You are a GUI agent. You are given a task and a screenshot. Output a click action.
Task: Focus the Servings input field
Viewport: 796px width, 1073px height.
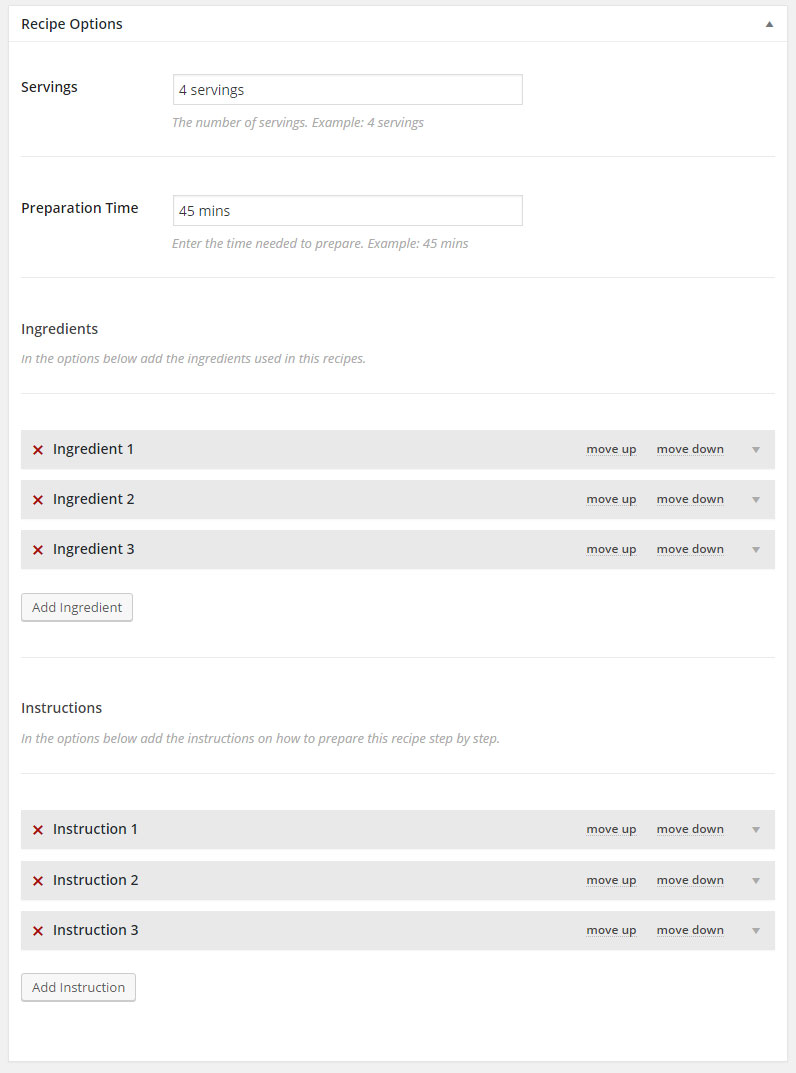[x=348, y=90]
